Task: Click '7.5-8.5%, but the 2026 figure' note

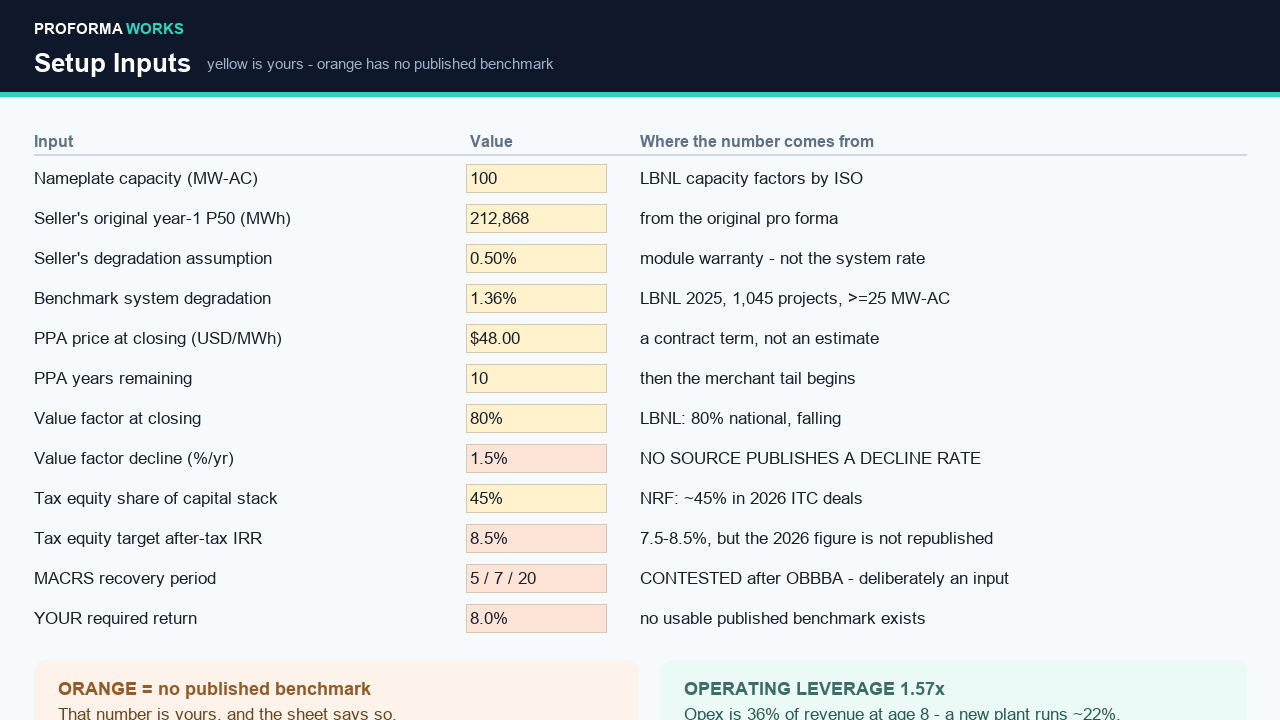Action: [x=816, y=538]
